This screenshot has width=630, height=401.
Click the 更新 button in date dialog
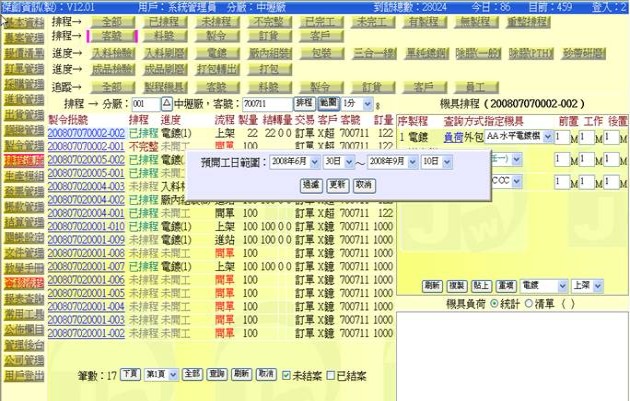[337, 185]
